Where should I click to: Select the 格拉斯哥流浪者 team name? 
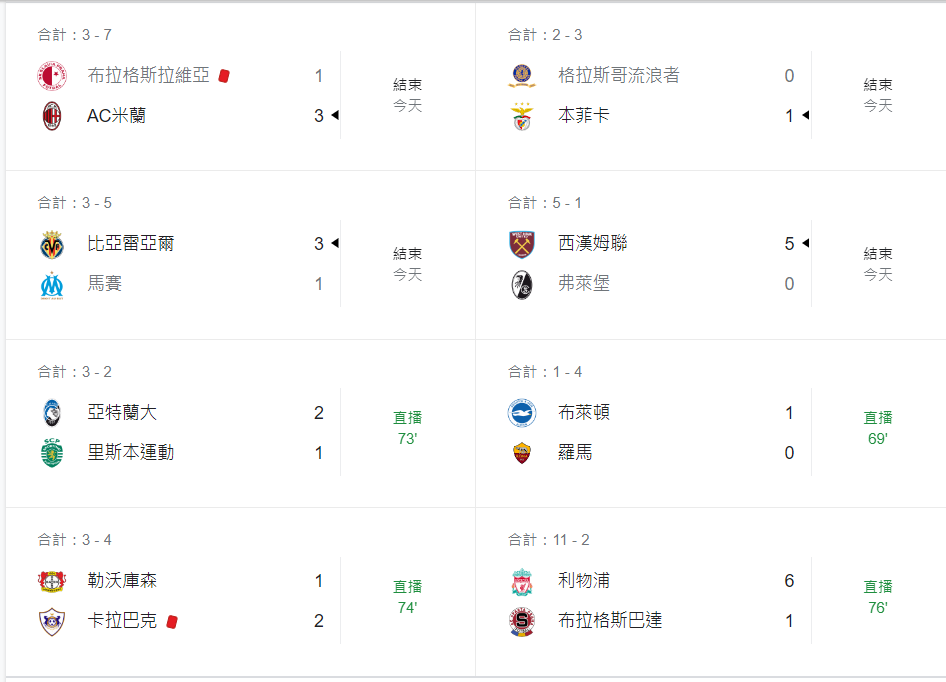[619, 75]
